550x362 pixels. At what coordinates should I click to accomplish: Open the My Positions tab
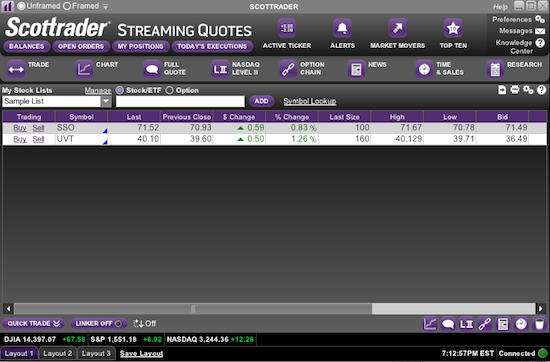click(x=140, y=46)
